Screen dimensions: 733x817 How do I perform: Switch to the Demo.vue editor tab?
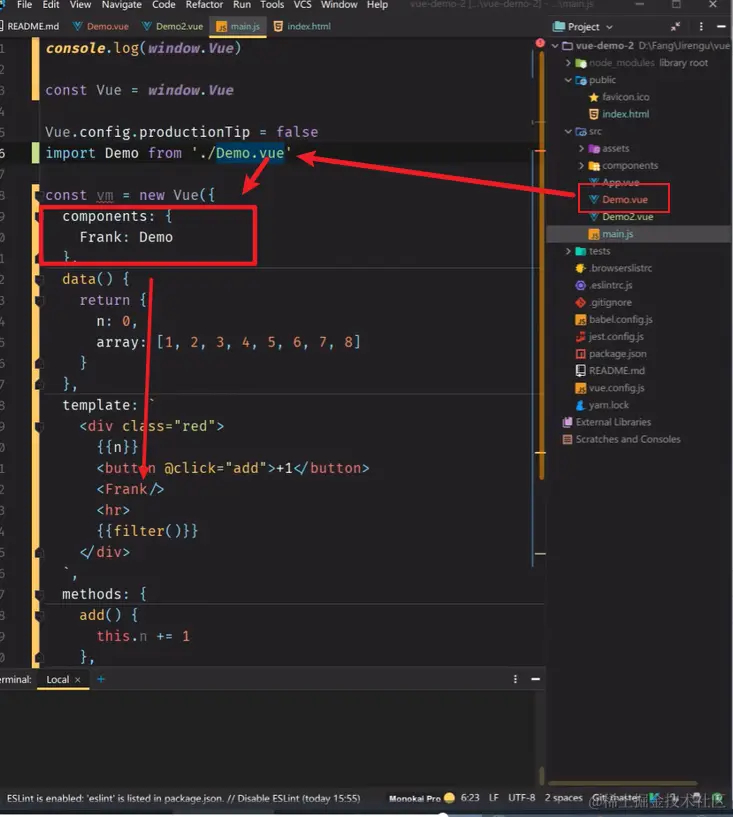(101, 26)
